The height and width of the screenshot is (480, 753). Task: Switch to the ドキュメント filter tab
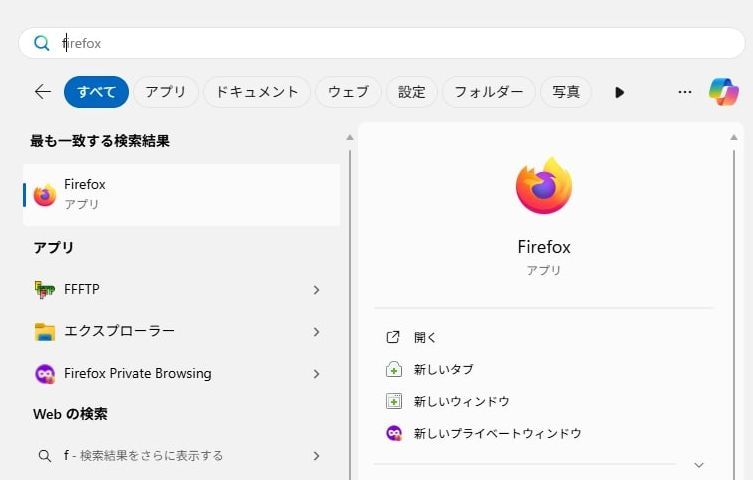pos(257,92)
